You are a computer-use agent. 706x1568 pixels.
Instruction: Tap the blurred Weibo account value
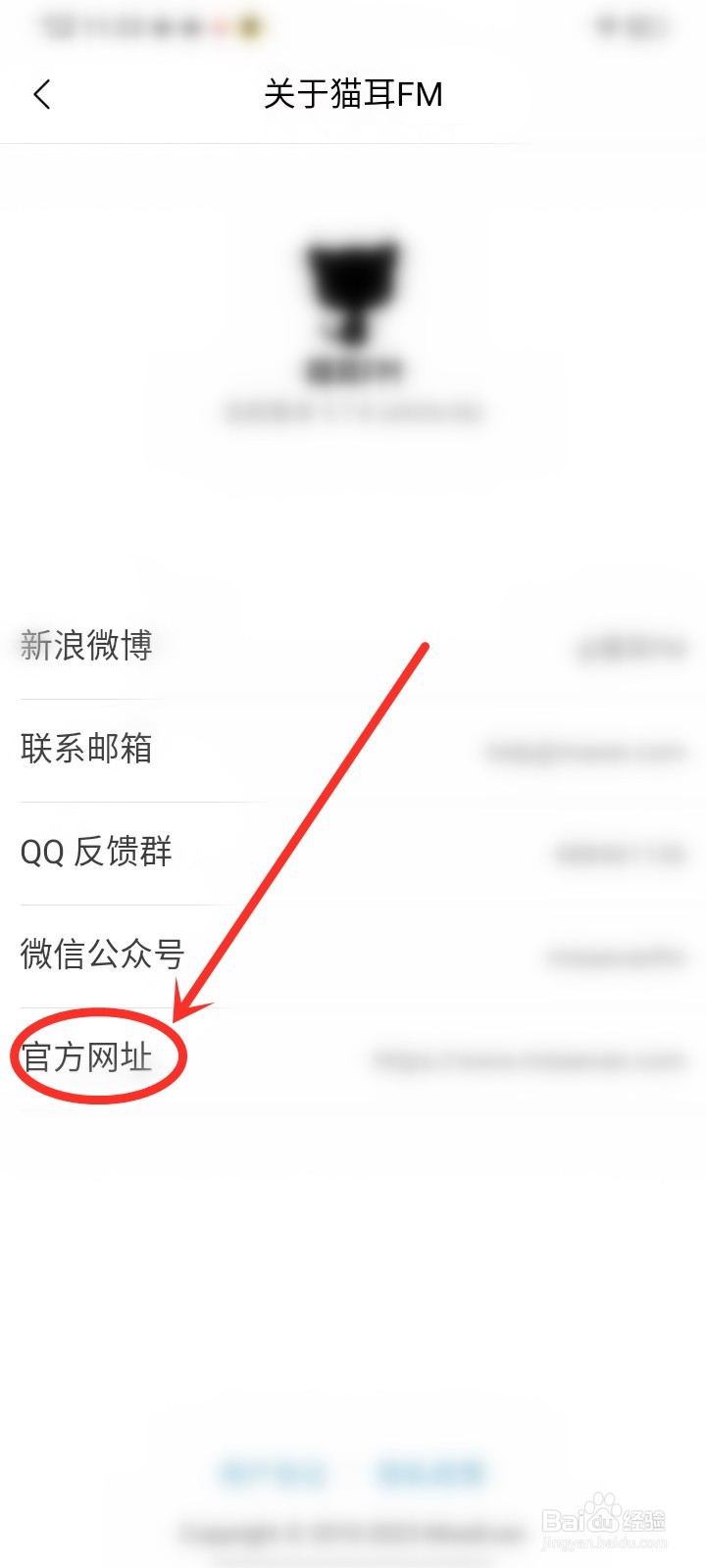pos(631,648)
